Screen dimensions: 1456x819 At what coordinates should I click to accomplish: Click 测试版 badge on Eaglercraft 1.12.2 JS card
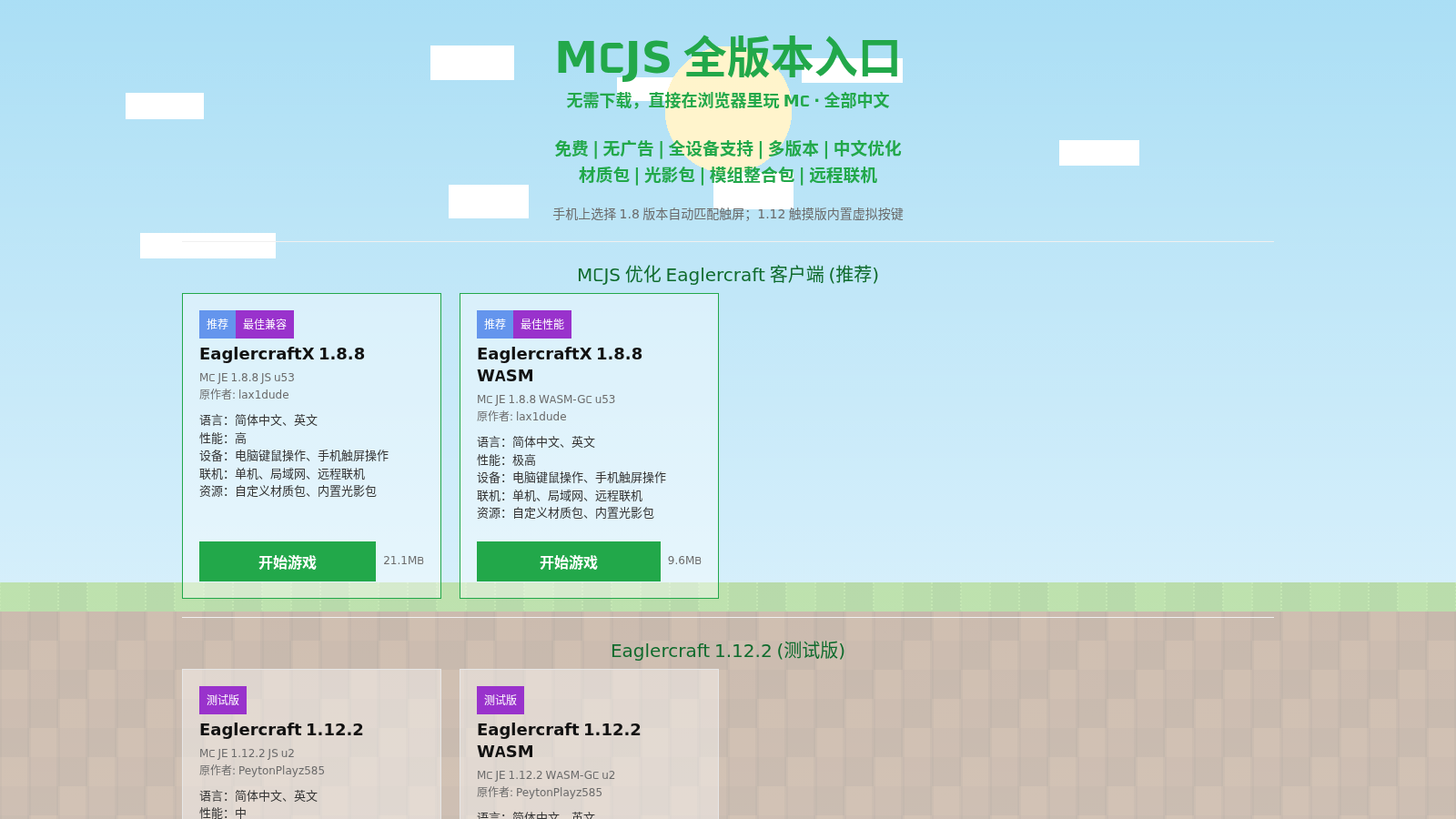click(x=223, y=700)
